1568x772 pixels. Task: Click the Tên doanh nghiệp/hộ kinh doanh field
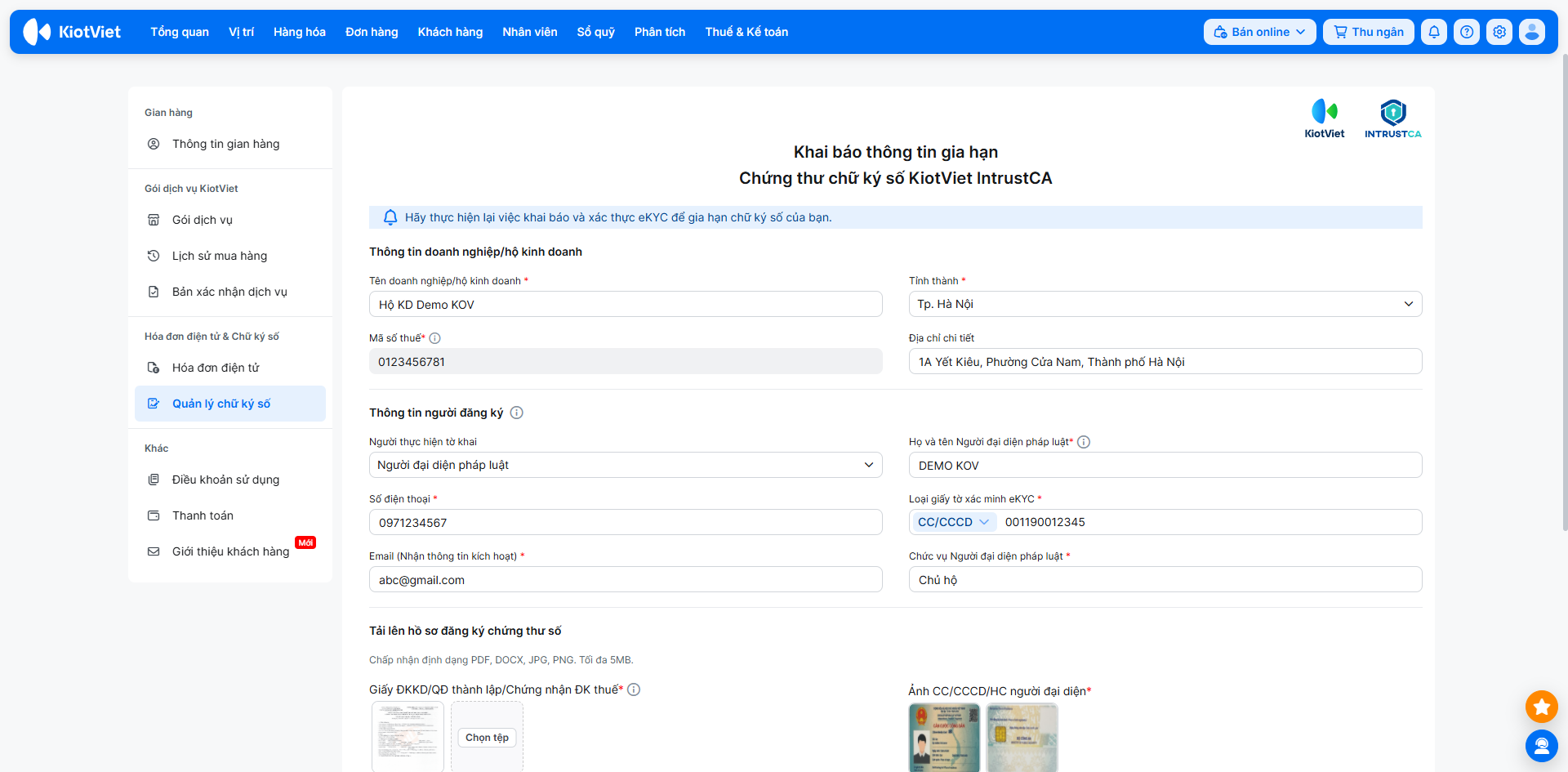click(626, 304)
